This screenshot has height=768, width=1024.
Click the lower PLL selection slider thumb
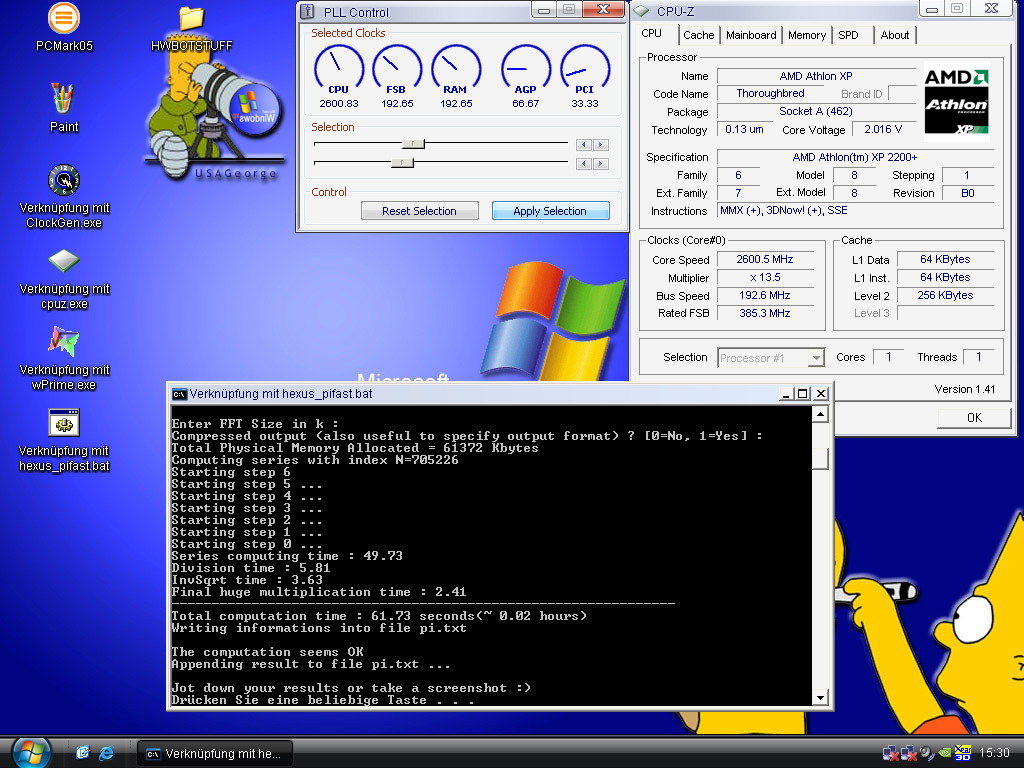coord(402,163)
